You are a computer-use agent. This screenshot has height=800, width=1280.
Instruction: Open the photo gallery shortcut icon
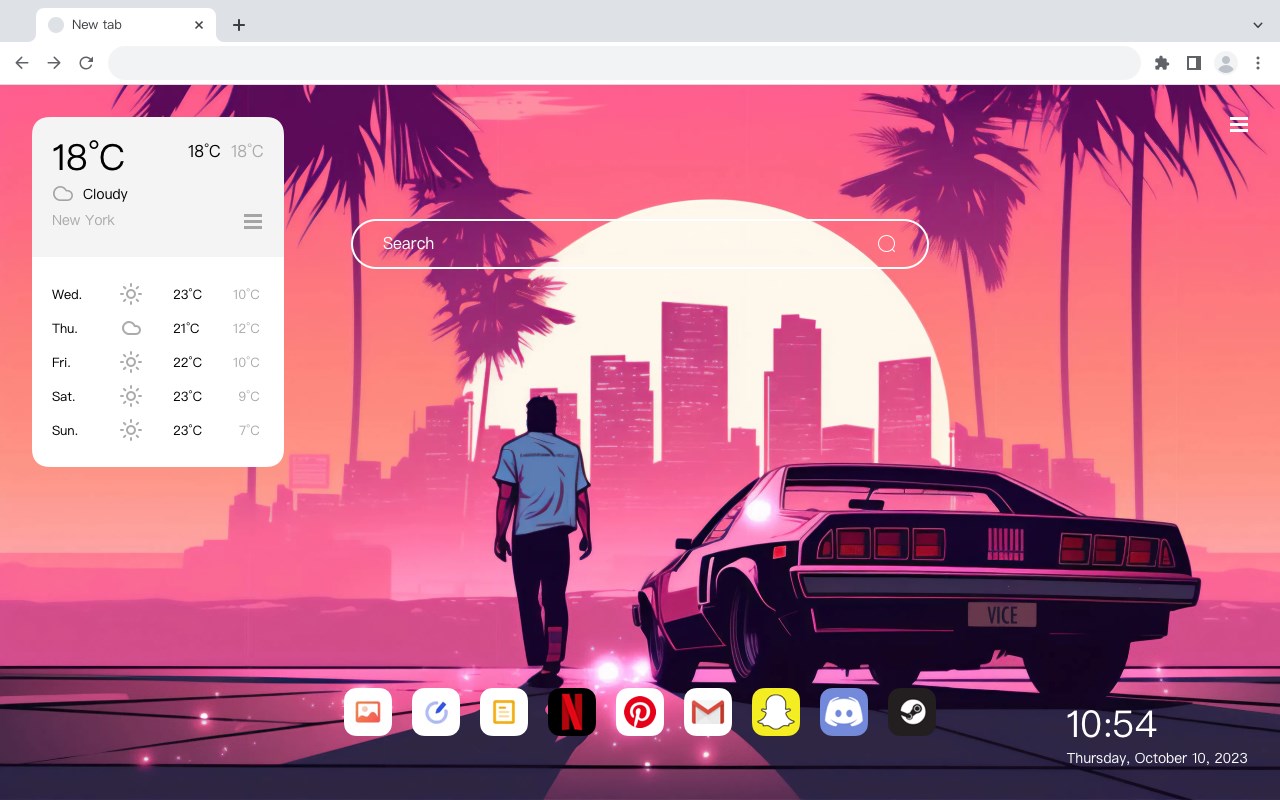tap(368, 712)
